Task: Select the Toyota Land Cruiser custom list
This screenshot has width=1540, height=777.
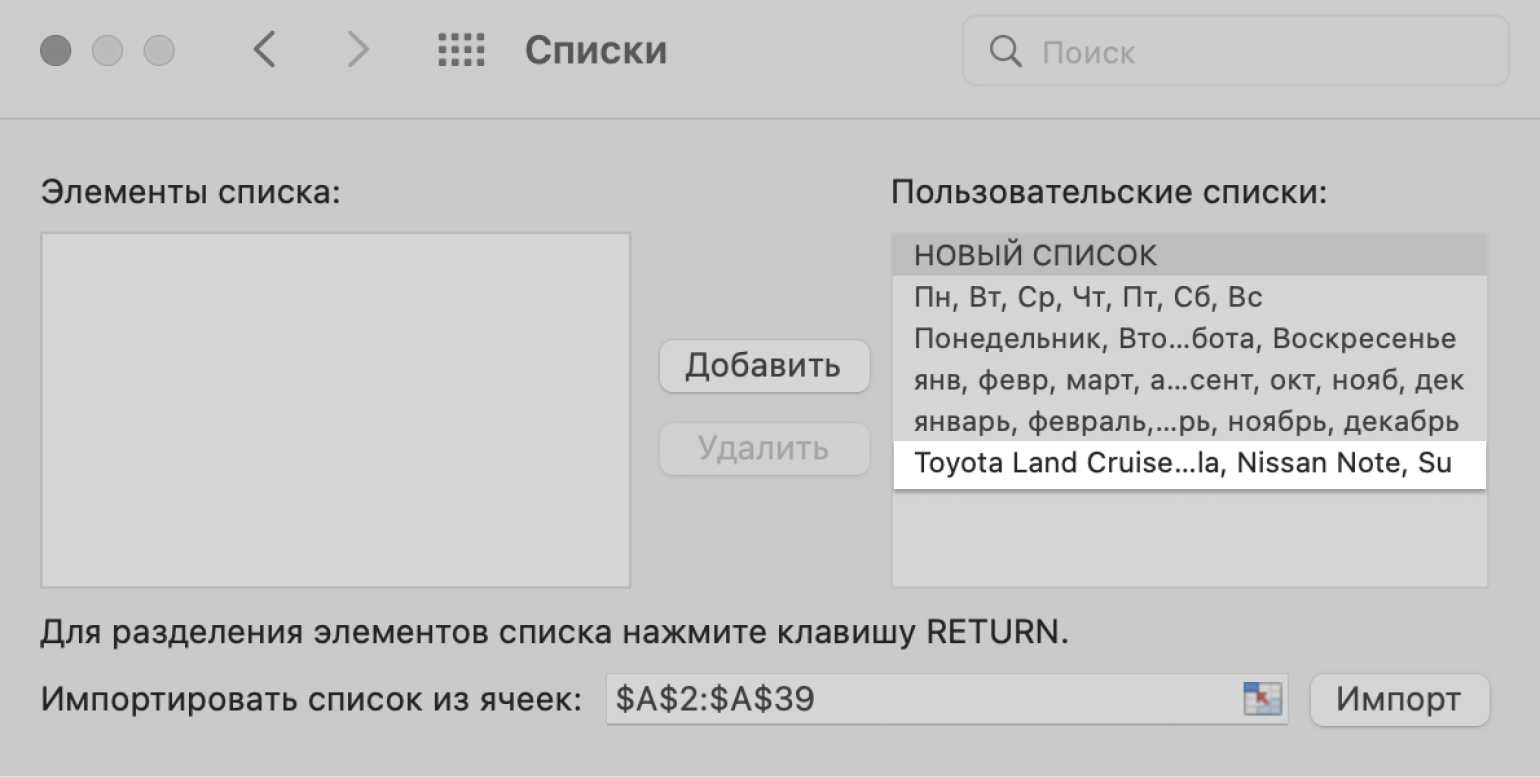Action: pyautogui.click(x=1189, y=465)
